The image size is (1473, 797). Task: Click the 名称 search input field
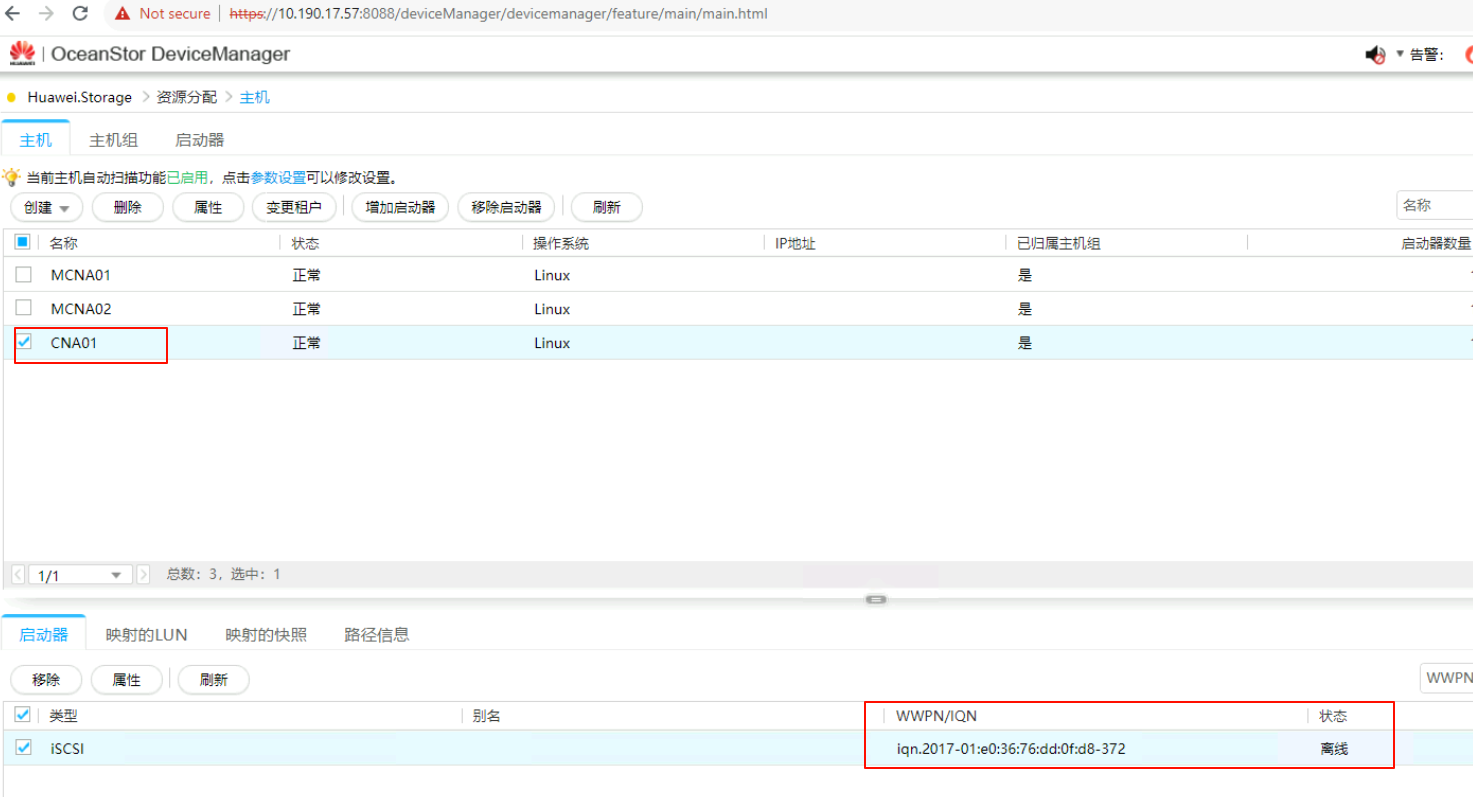[1435, 206]
